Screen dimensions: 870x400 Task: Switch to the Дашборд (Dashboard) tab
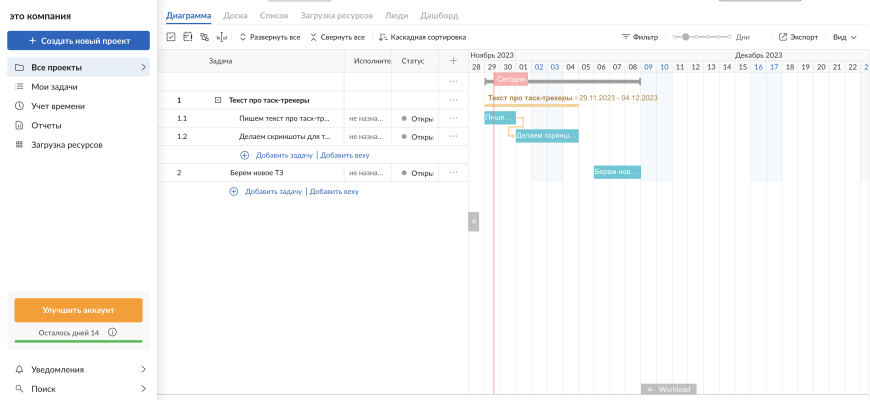[x=439, y=16]
